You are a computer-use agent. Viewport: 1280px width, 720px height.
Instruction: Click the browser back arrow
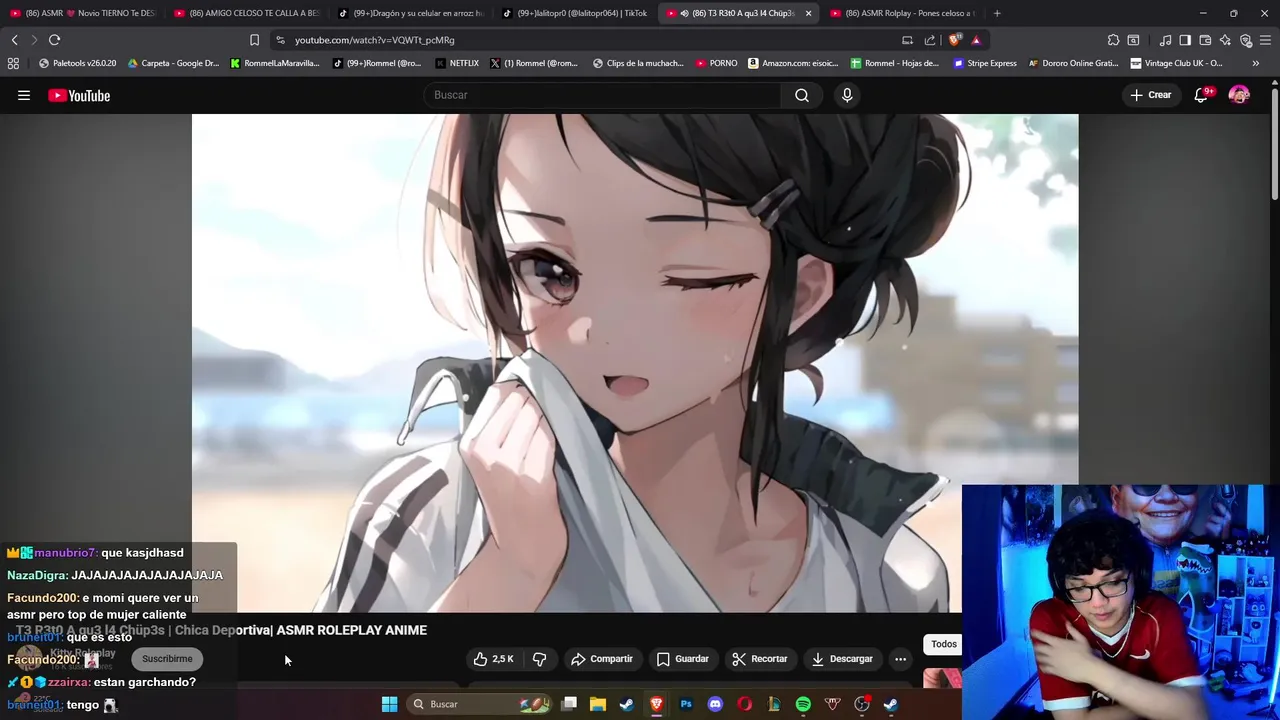[14, 40]
